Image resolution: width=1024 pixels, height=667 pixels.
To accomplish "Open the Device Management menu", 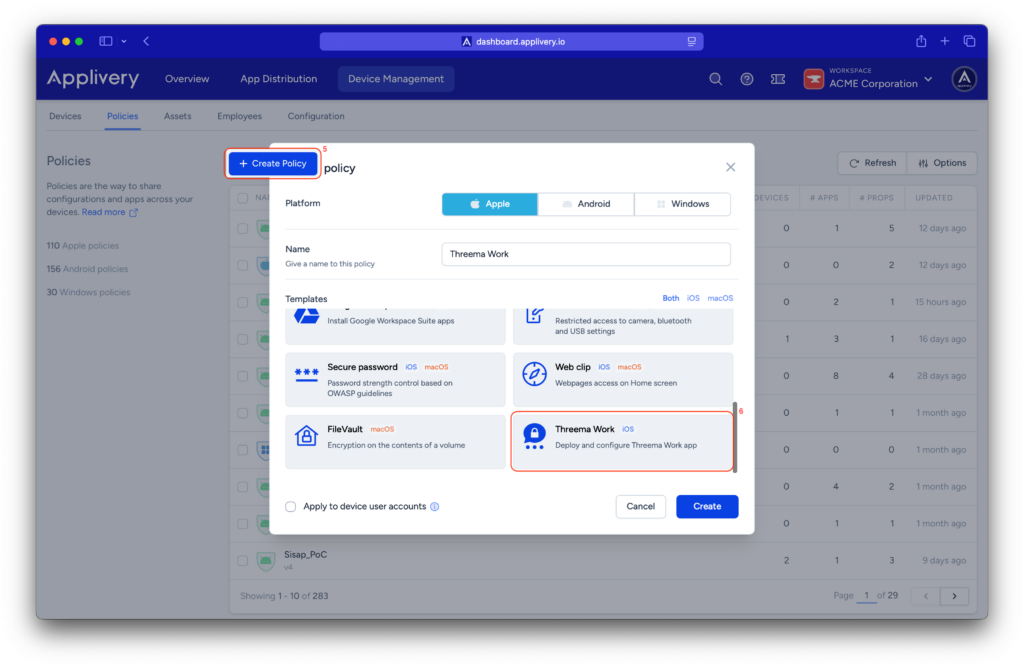I will pos(396,79).
